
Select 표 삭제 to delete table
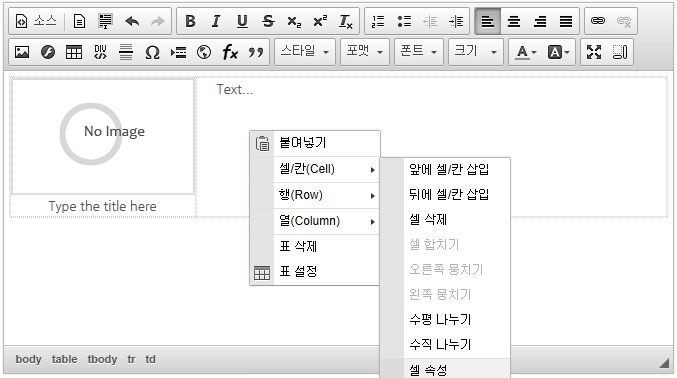[315, 247]
